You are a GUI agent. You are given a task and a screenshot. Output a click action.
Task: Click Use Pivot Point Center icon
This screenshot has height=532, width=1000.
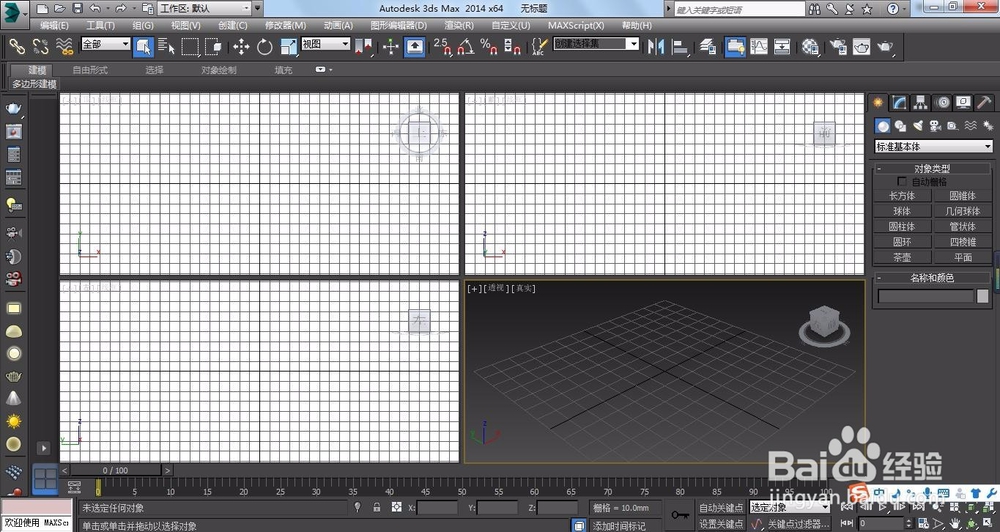pos(364,47)
